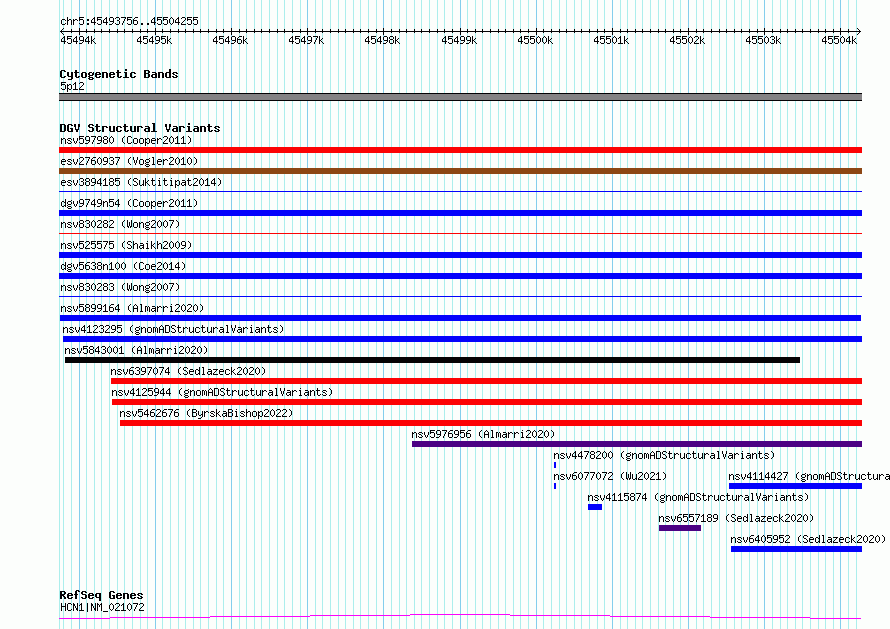The image size is (890, 629).
Task: Open variant nsv4115874 (gnomADStructuralVariants) label
Action: tap(698, 497)
